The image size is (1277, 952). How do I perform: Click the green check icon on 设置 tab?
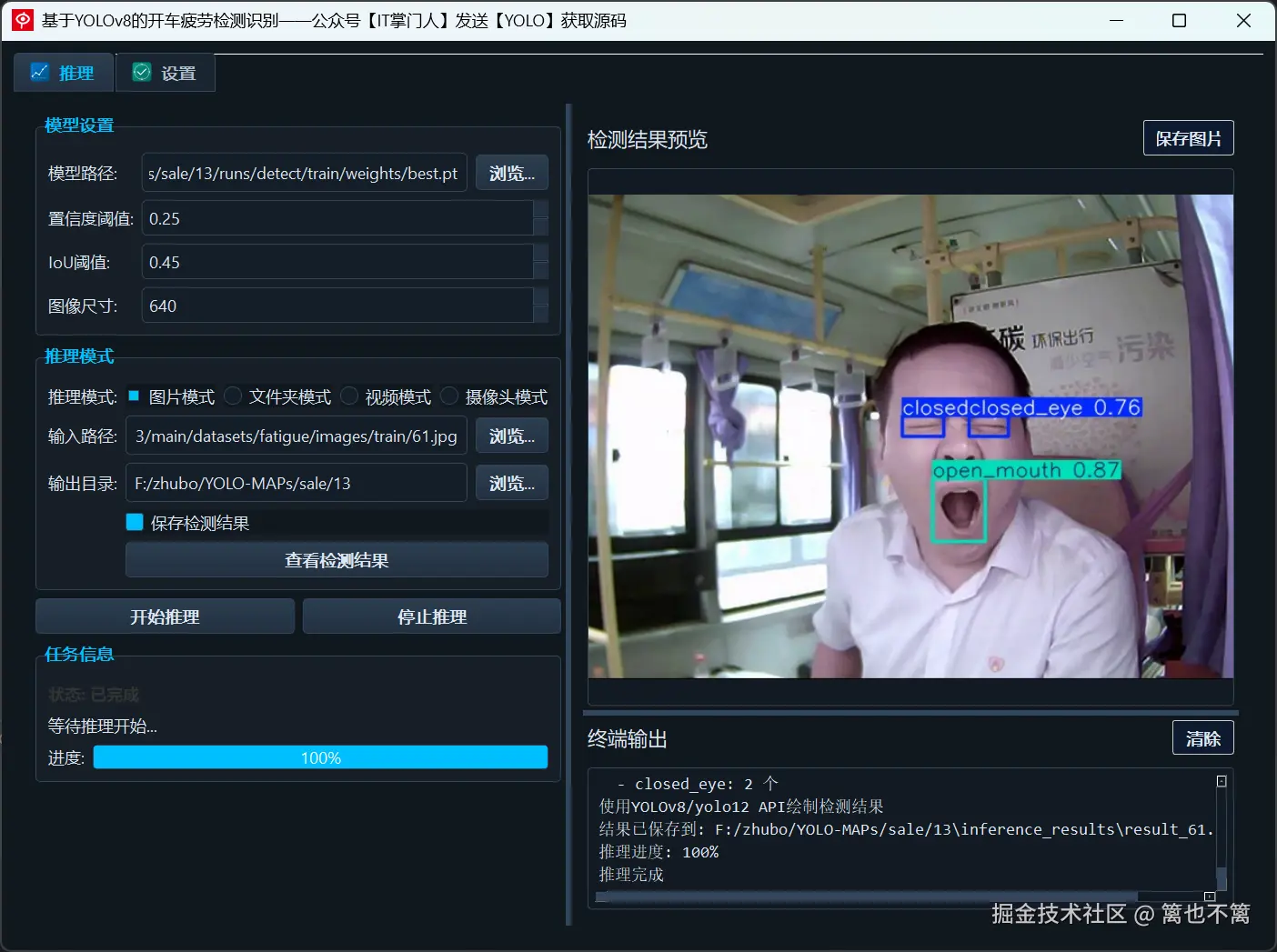pos(142,72)
